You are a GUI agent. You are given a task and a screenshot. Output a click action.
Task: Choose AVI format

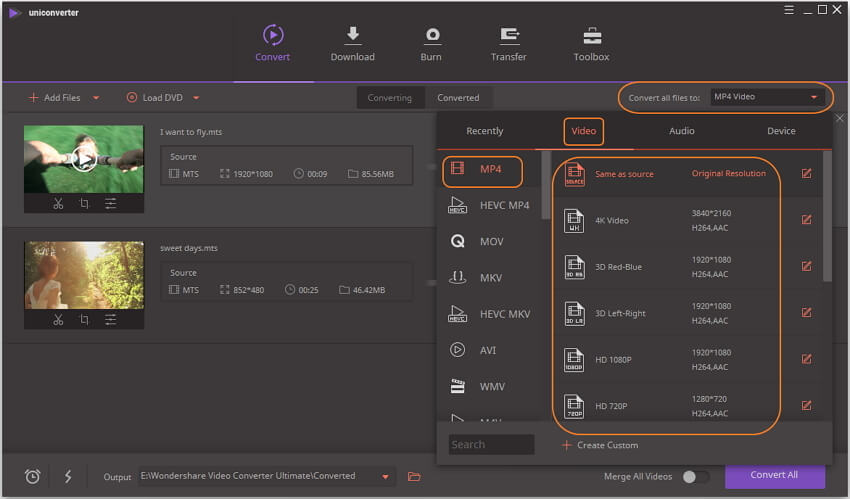(489, 351)
